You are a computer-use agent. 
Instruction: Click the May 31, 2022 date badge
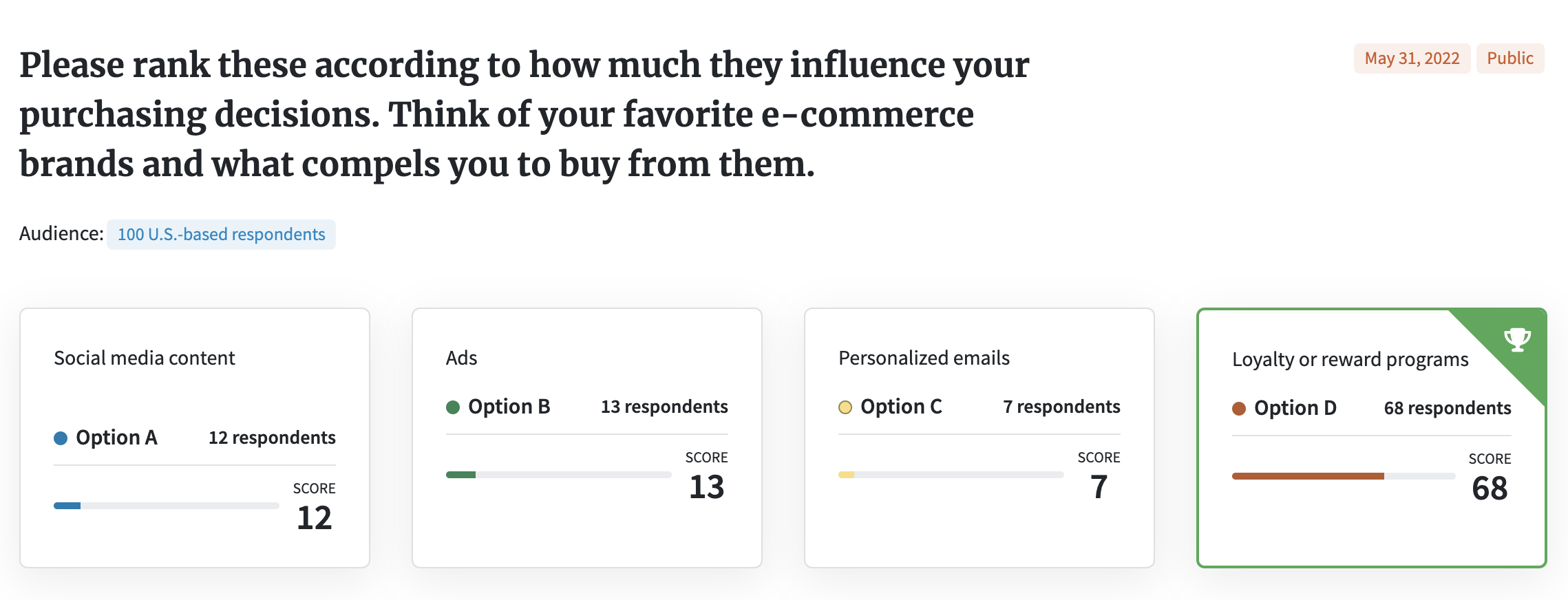(1412, 58)
